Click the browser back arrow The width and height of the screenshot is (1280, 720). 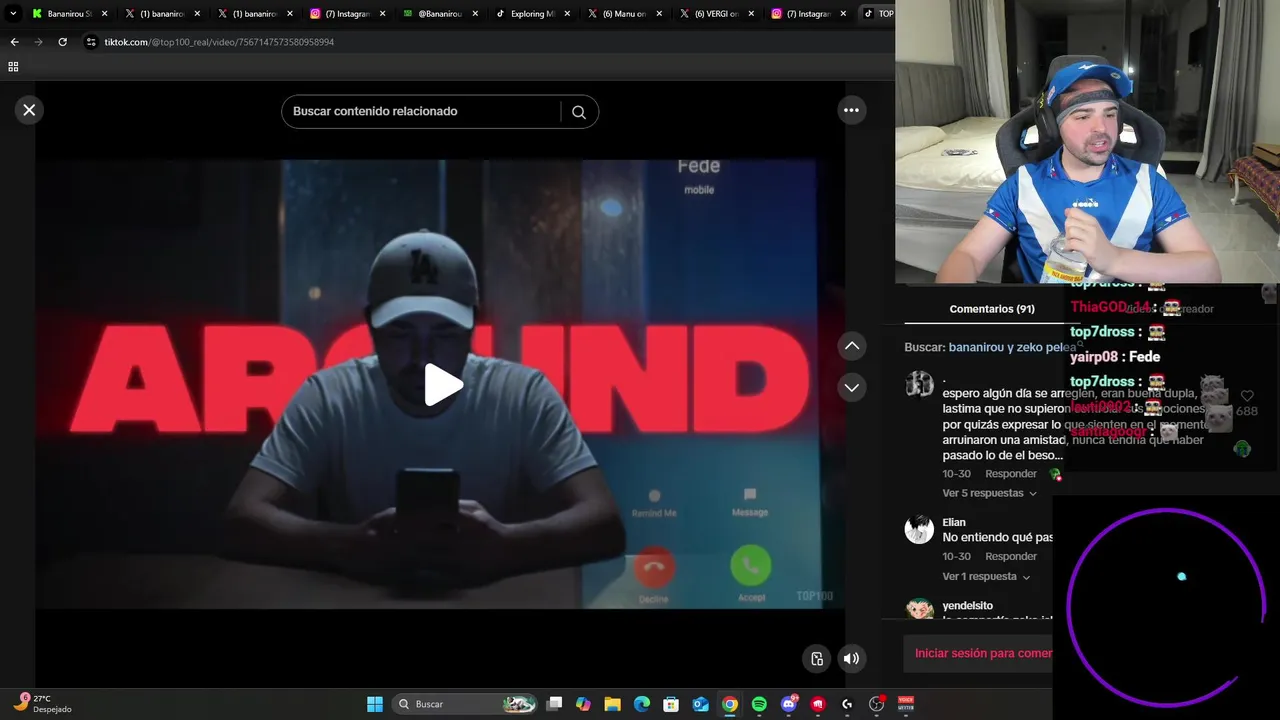tap(14, 42)
